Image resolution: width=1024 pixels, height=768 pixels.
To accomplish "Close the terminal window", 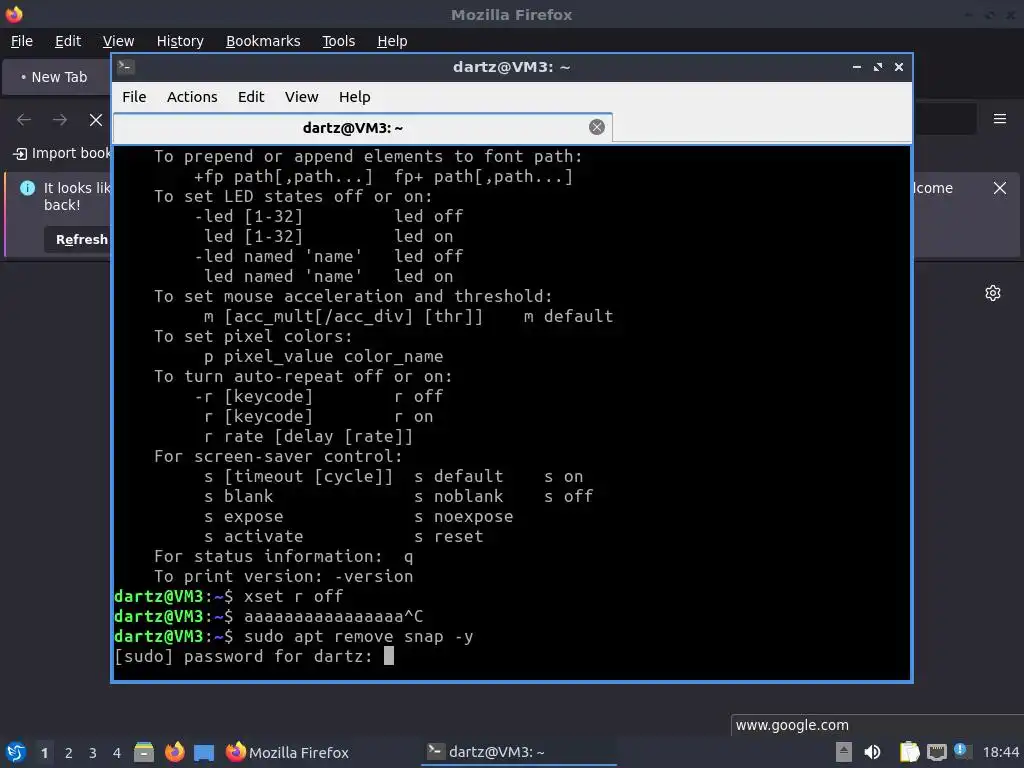I will pos(899,67).
